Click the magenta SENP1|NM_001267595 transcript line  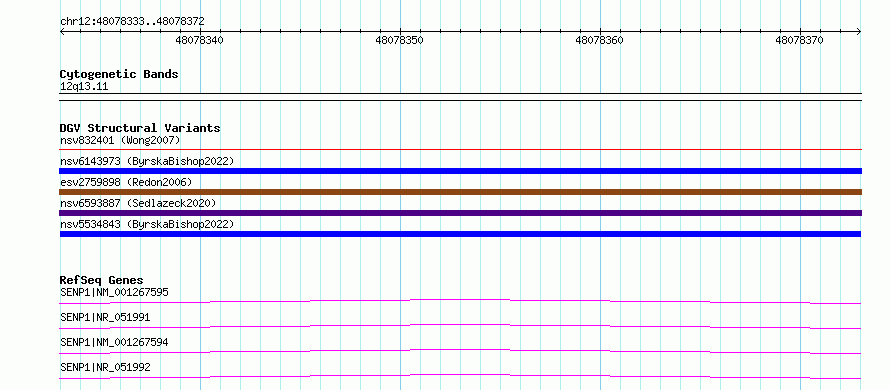tap(460, 301)
